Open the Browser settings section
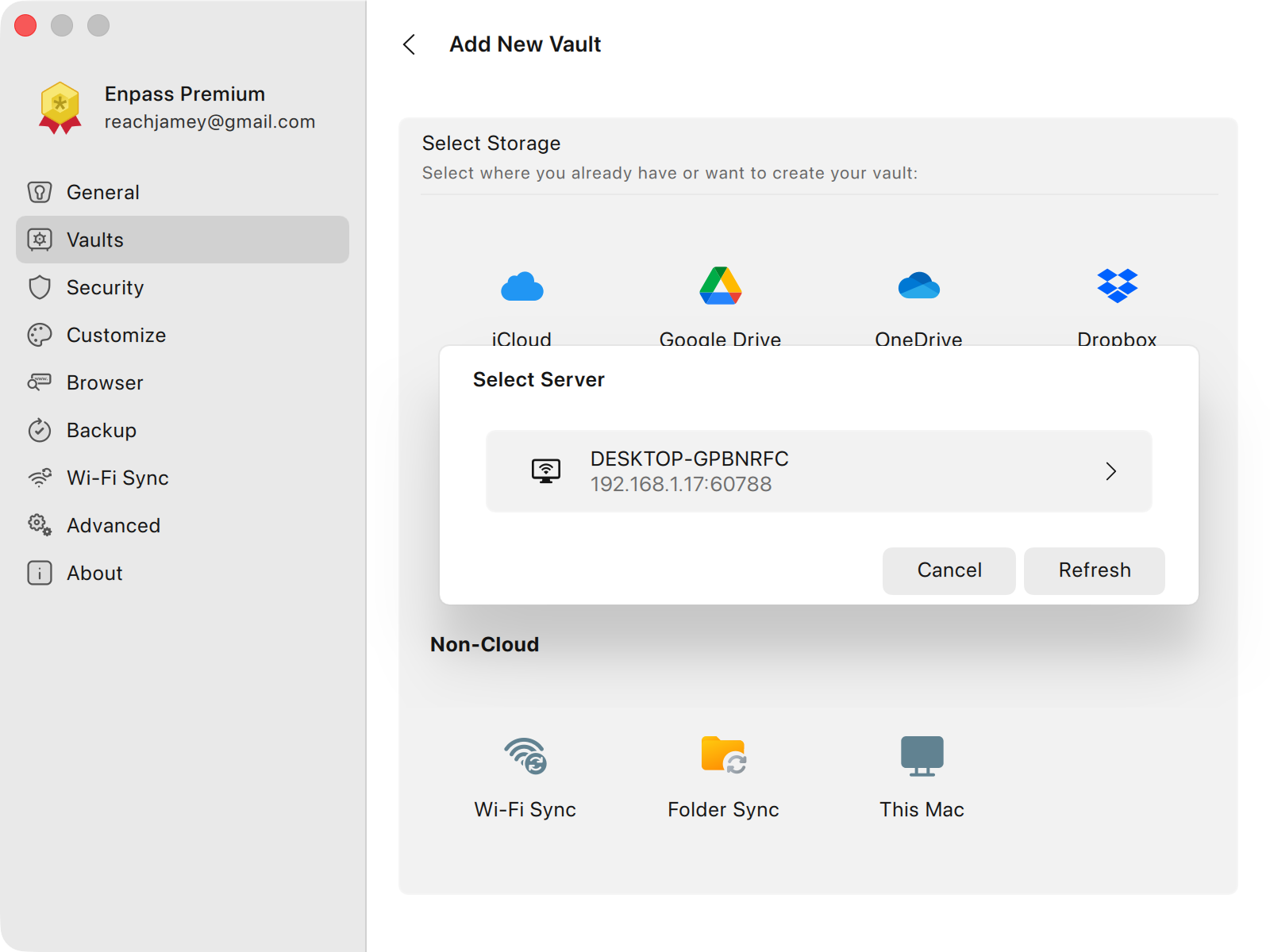This screenshot has height=952, width=1270. pos(183,382)
